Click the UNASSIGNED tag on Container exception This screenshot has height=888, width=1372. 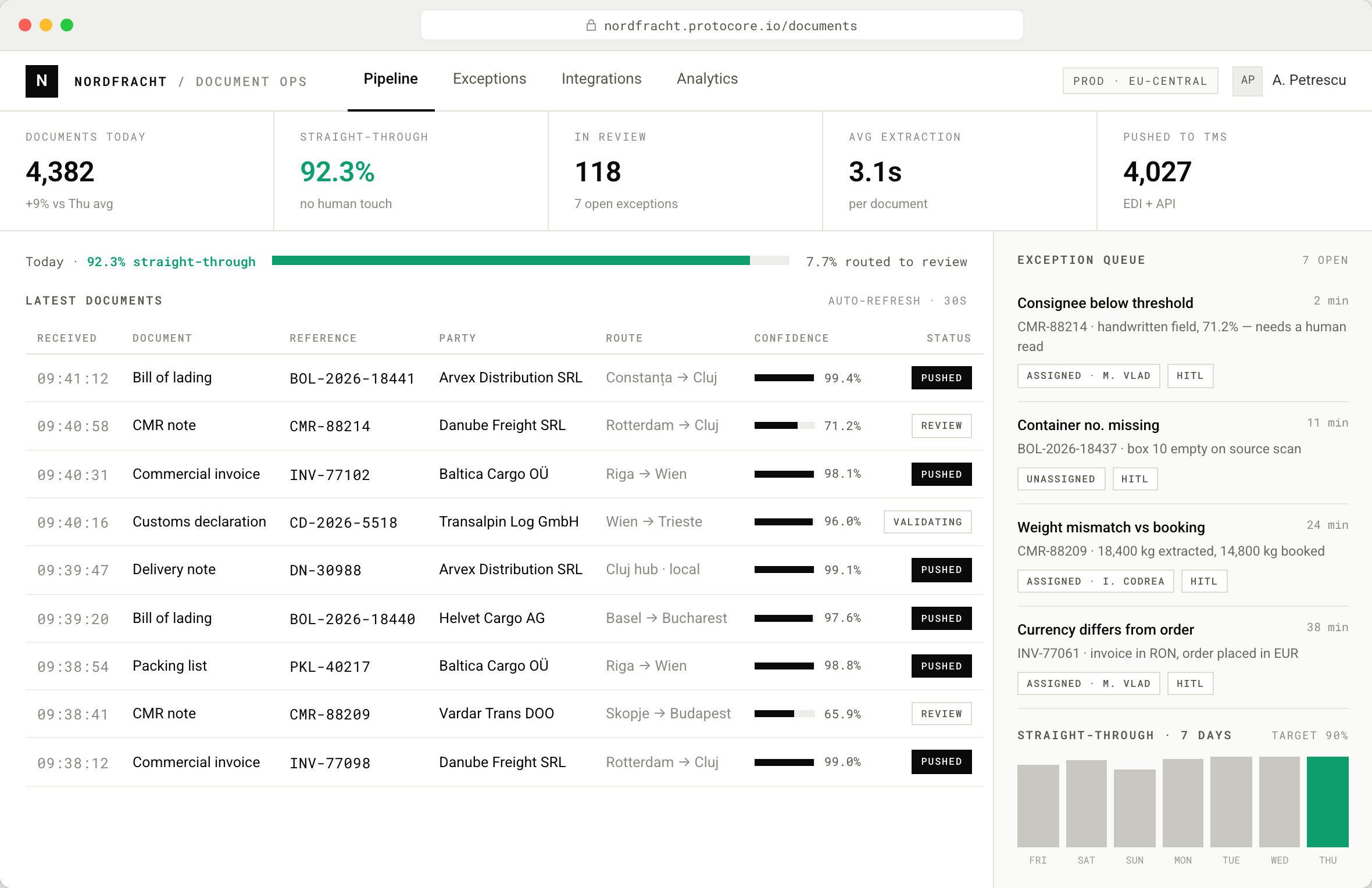click(x=1061, y=479)
